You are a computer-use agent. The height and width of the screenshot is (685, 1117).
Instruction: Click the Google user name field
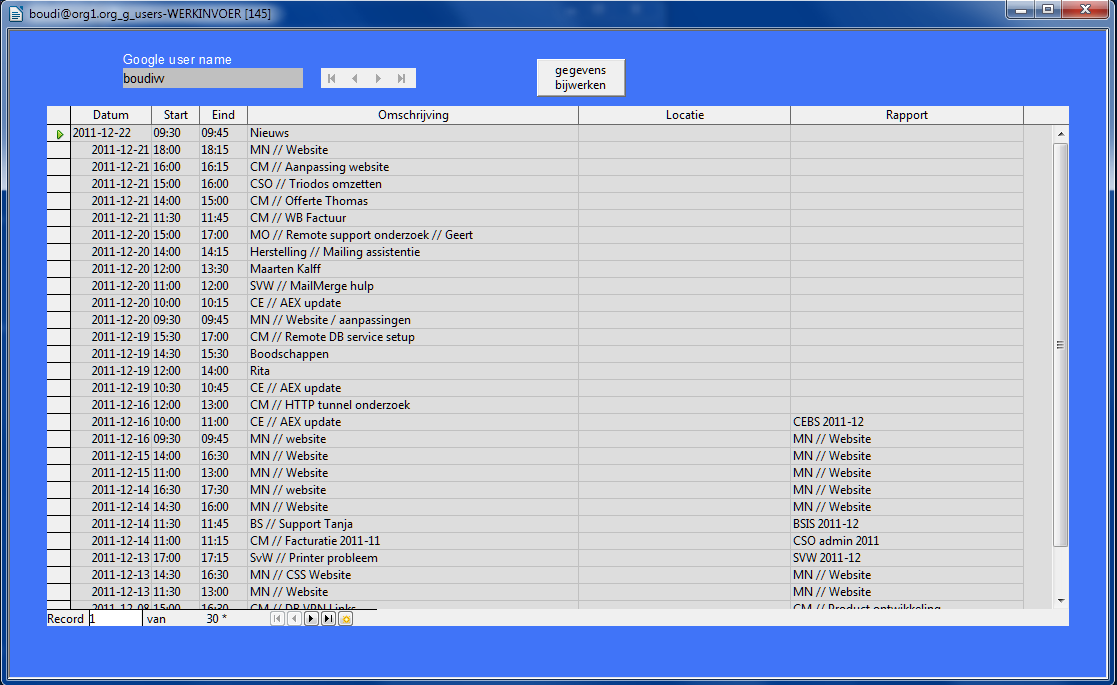[x=212, y=78]
